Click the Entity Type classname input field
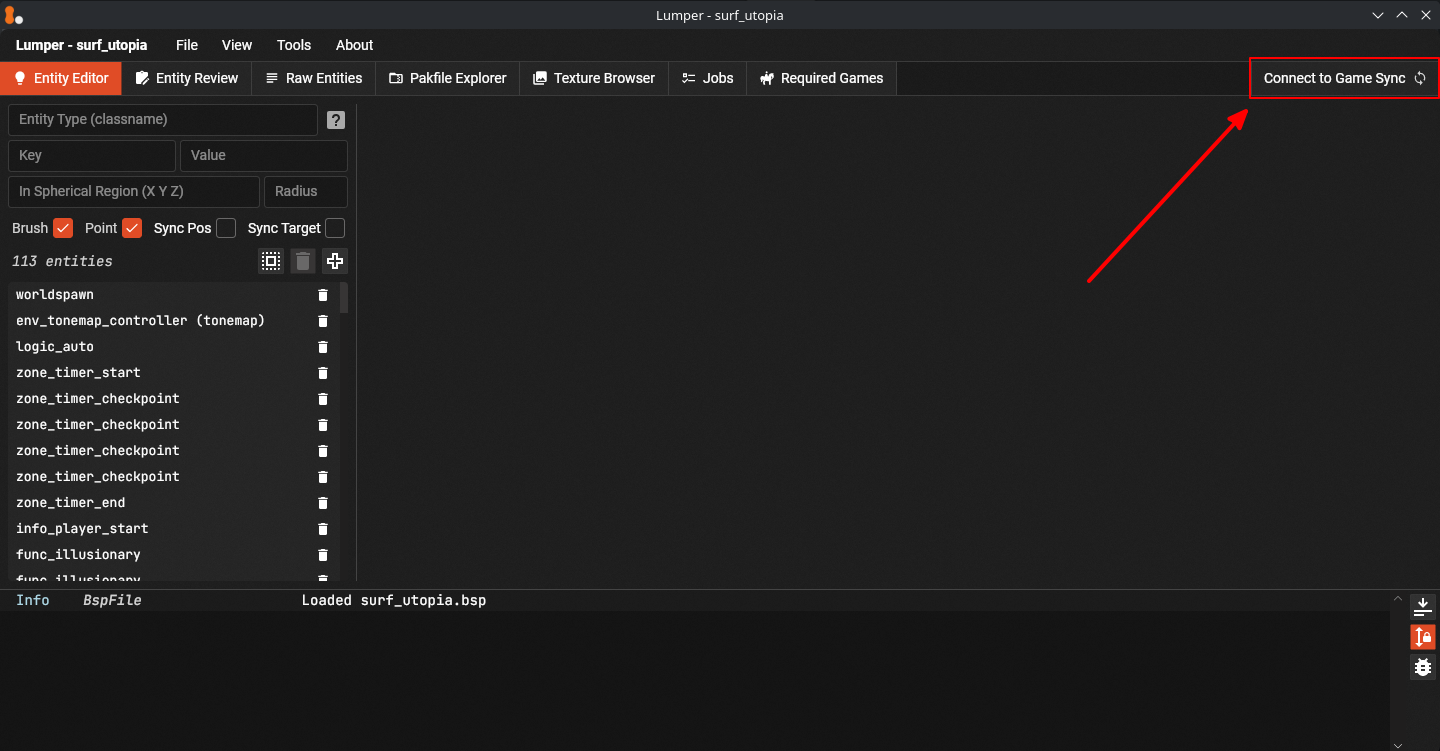Image resolution: width=1440 pixels, height=751 pixels. pyautogui.click(x=163, y=120)
